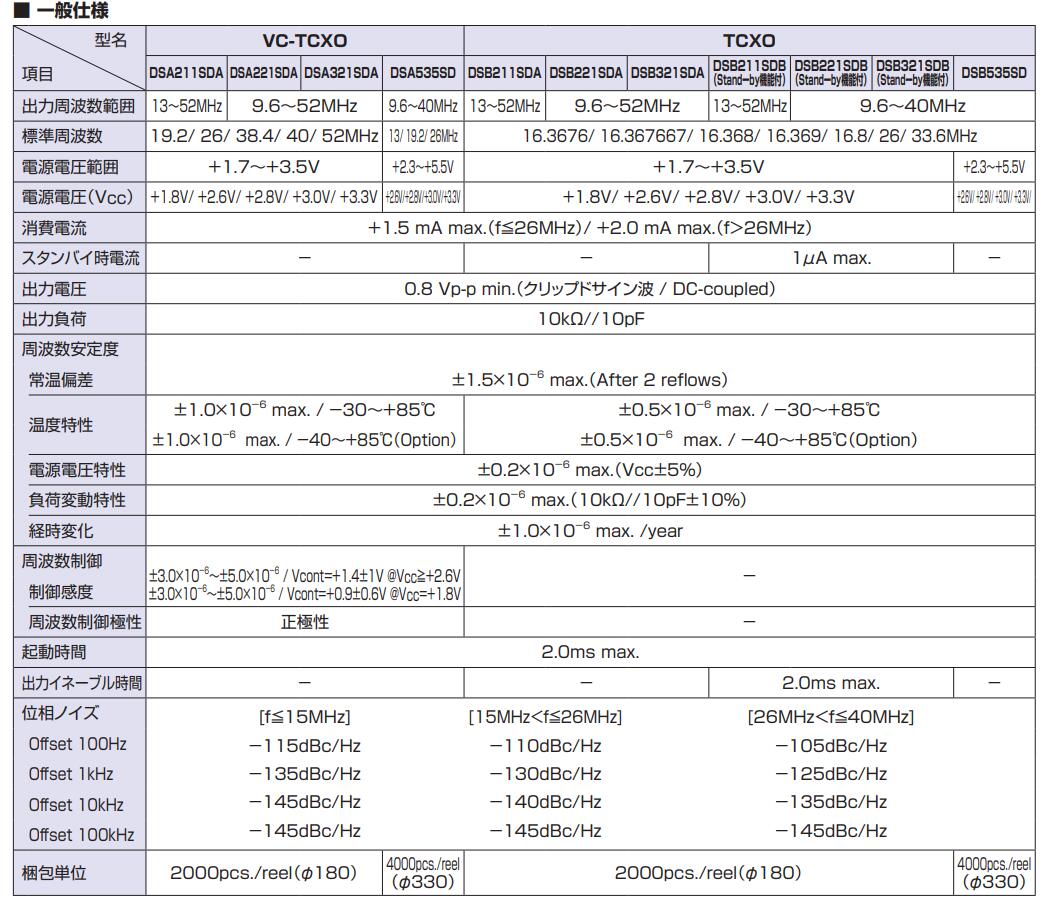
Task: Select the DSB211SDB Stand-by model header
Action: pos(749,73)
